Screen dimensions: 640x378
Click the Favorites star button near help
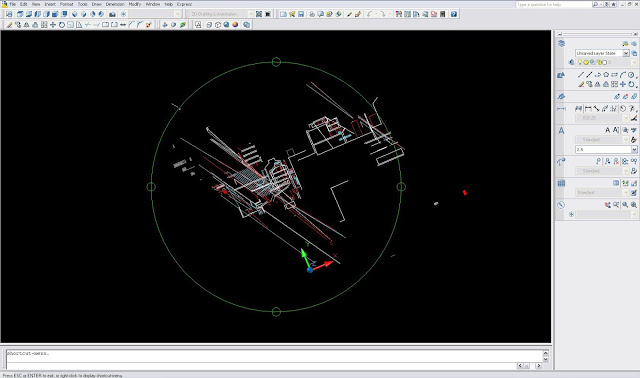tap(613, 4)
